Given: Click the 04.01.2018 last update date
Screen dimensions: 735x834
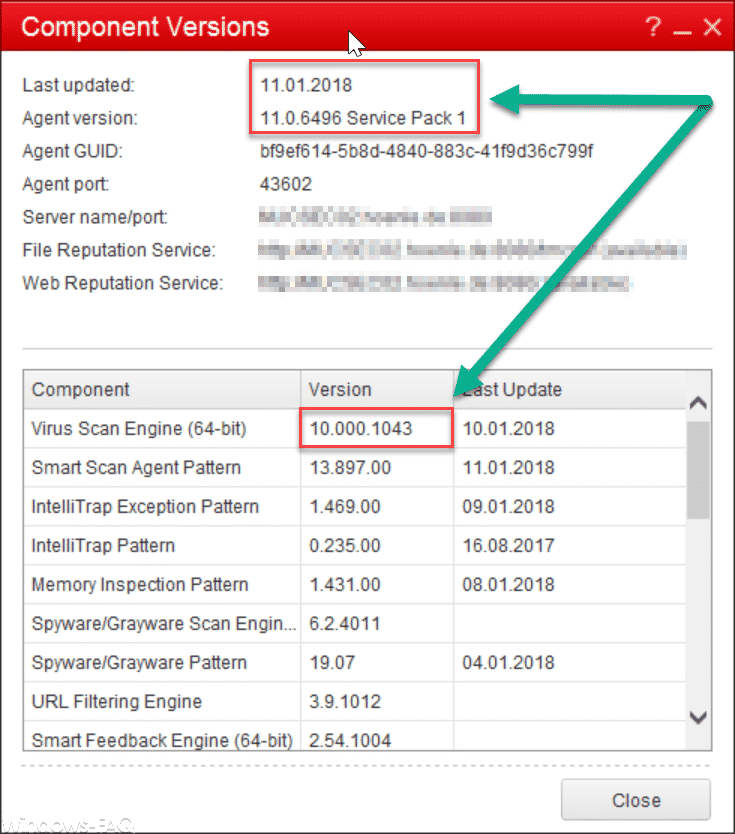Looking at the screenshot, I should click(508, 662).
